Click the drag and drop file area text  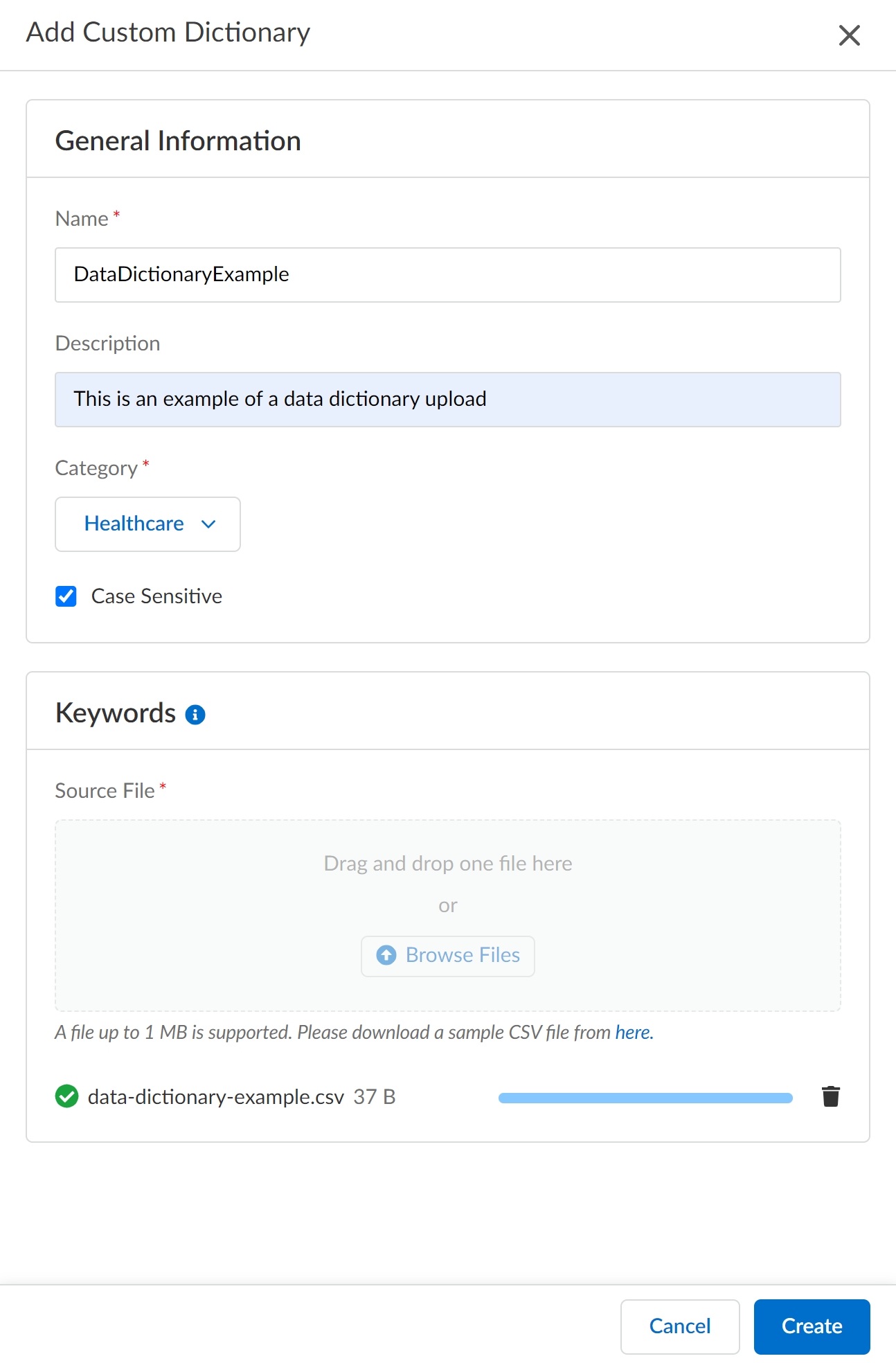448,864
